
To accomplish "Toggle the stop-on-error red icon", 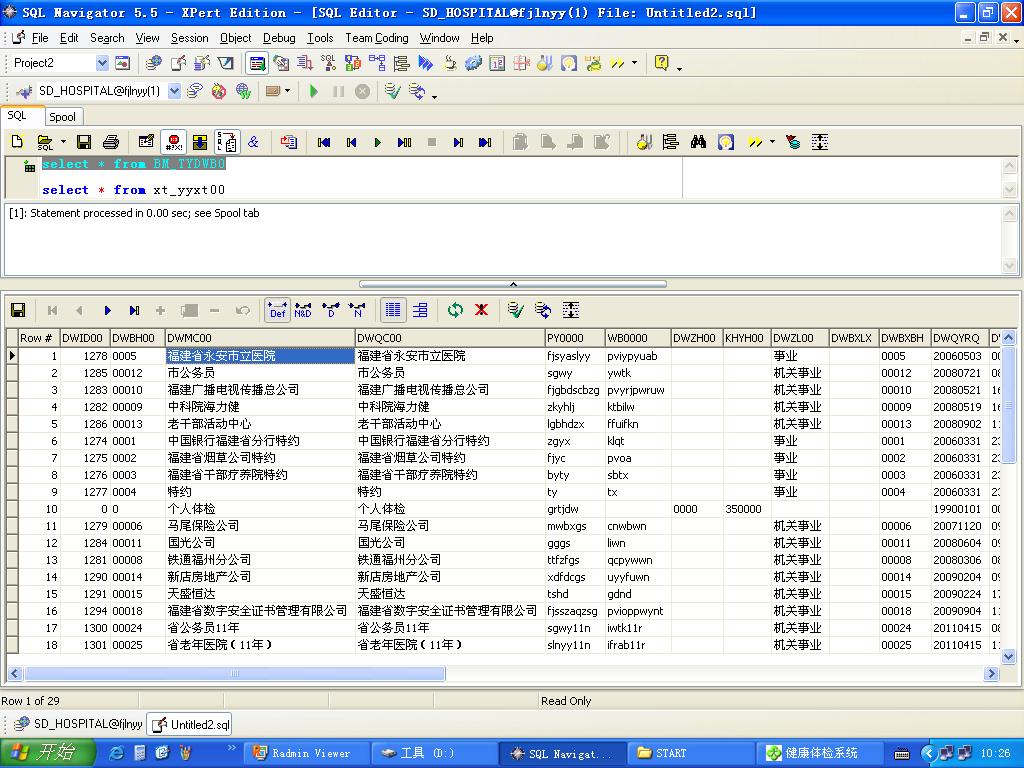I will click(x=174, y=142).
